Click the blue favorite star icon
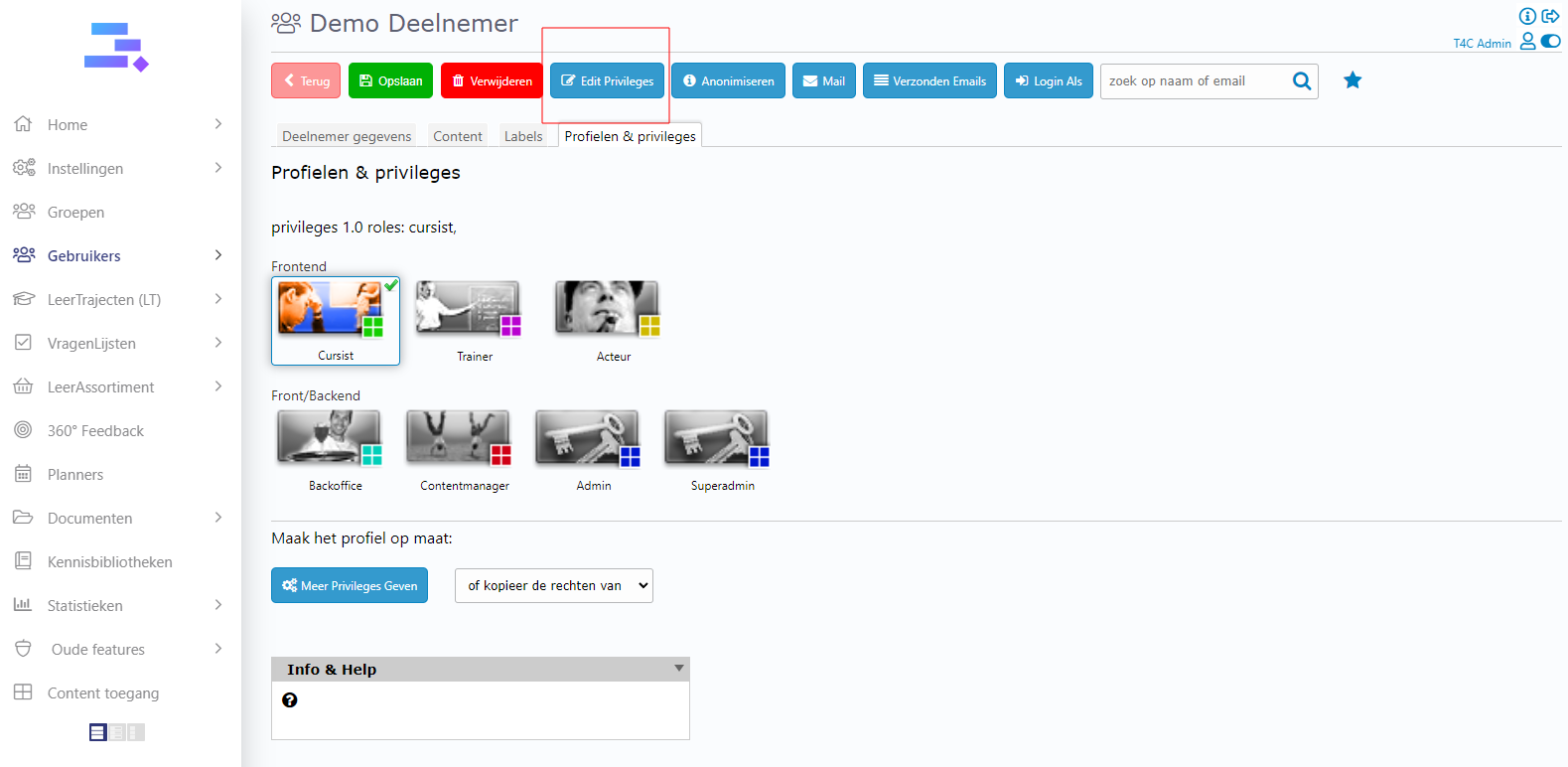This screenshot has width=1568, height=767. pos(1352,80)
